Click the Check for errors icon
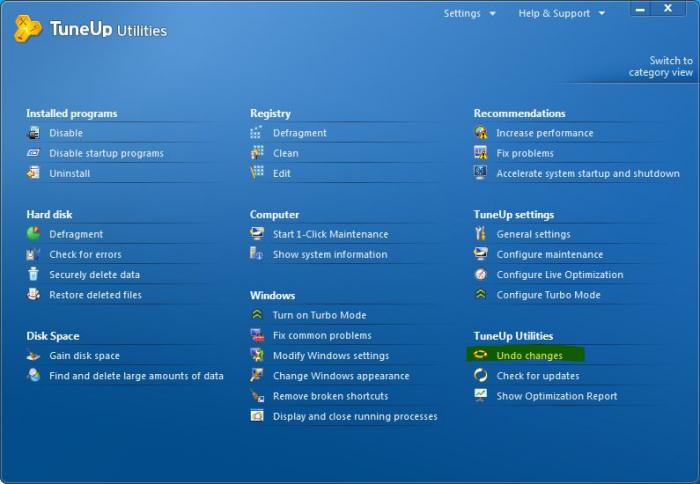 pos(33,254)
